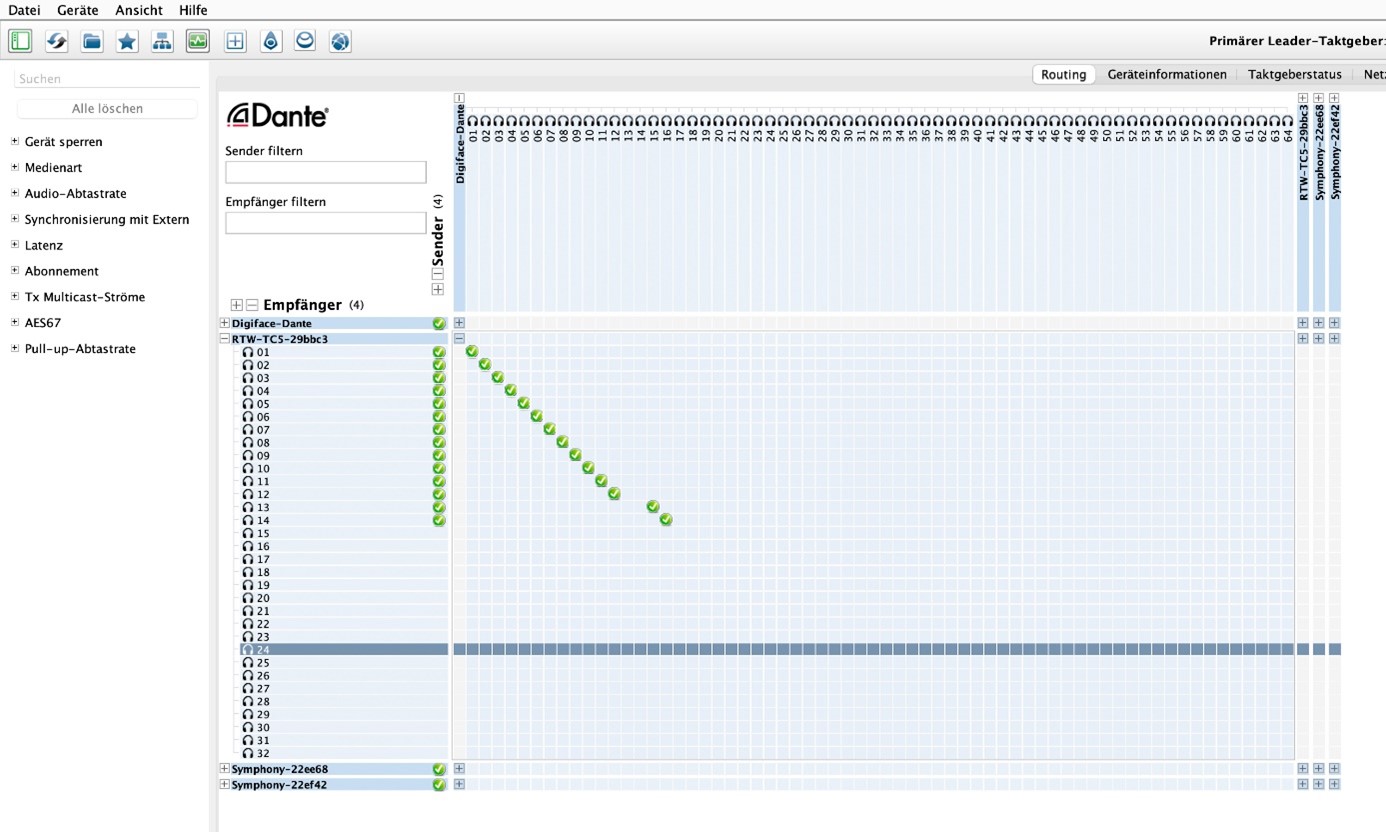
Task: Click the Sender filtern input field
Action: click(326, 172)
